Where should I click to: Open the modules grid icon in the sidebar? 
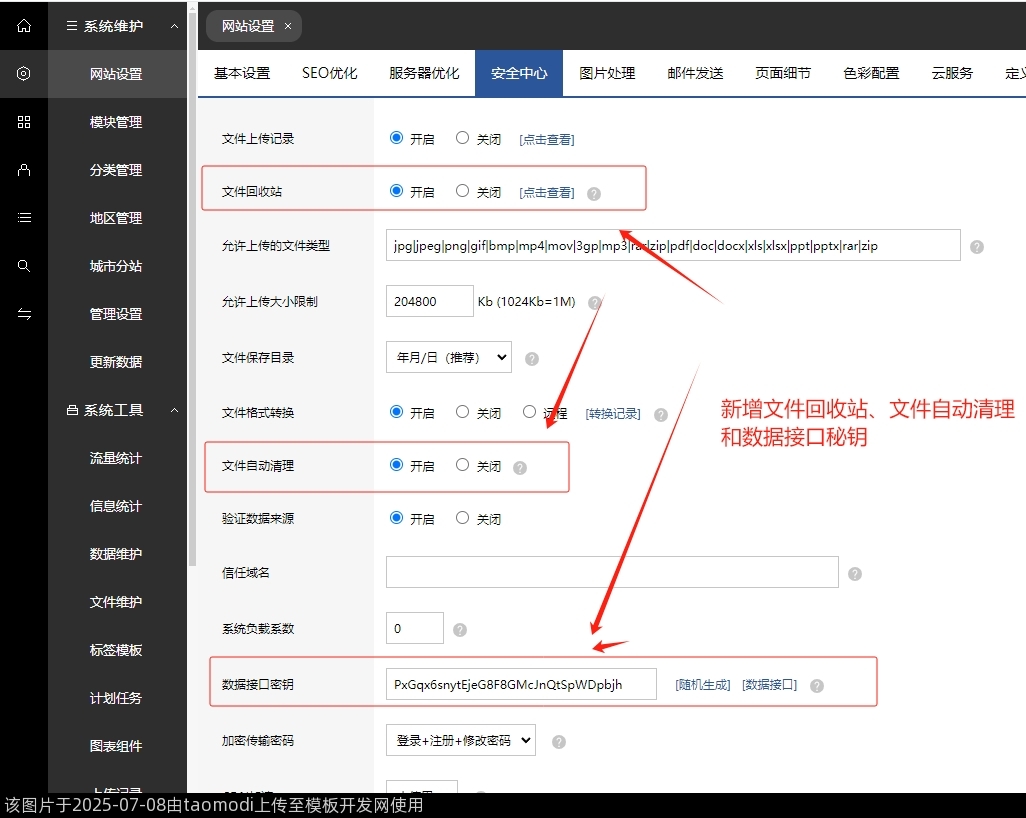pyautogui.click(x=24, y=122)
